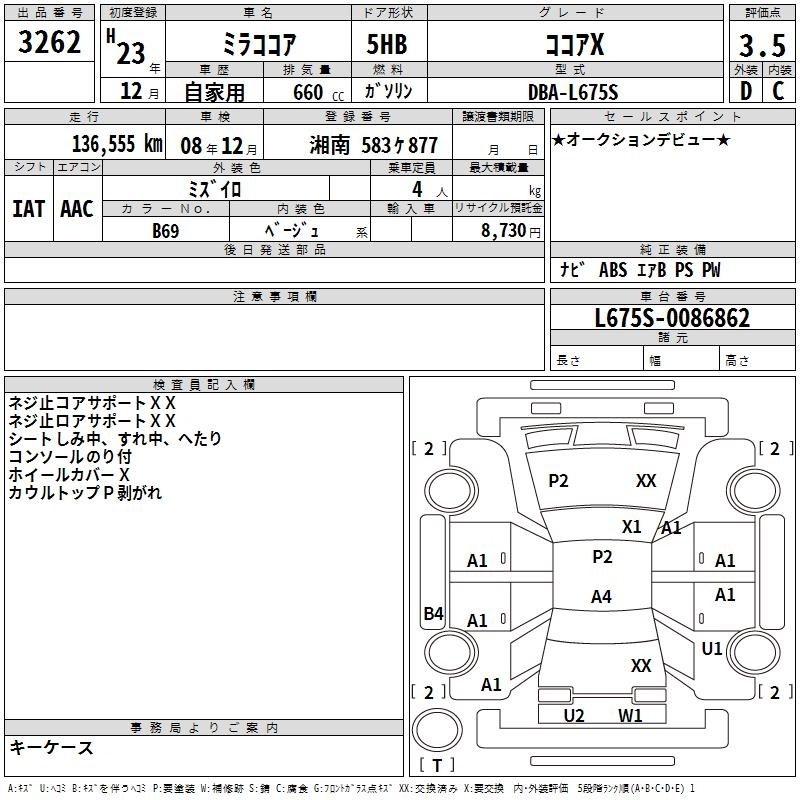Select the model code DBA-L675S
The height and width of the screenshot is (800, 800).
point(574,92)
